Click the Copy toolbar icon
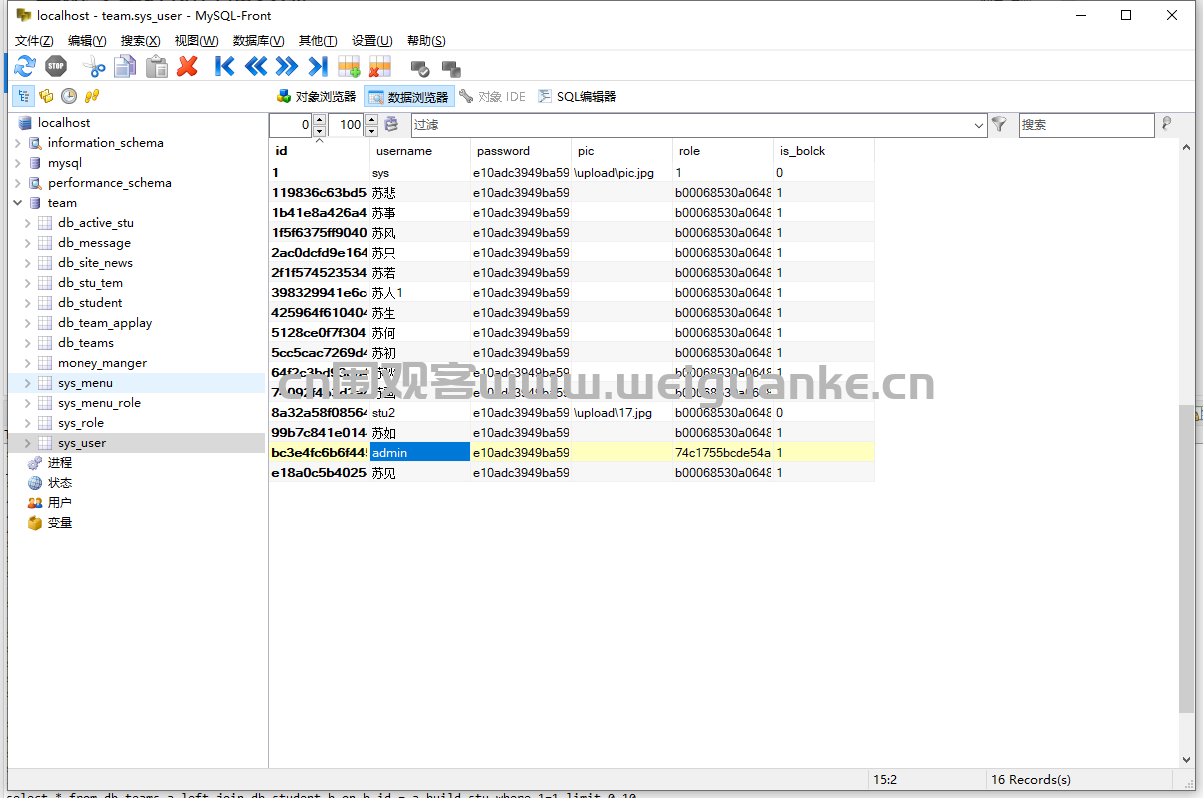The width and height of the screenshot is (1203, 798). pyautogui.click(x=125, y=67)
